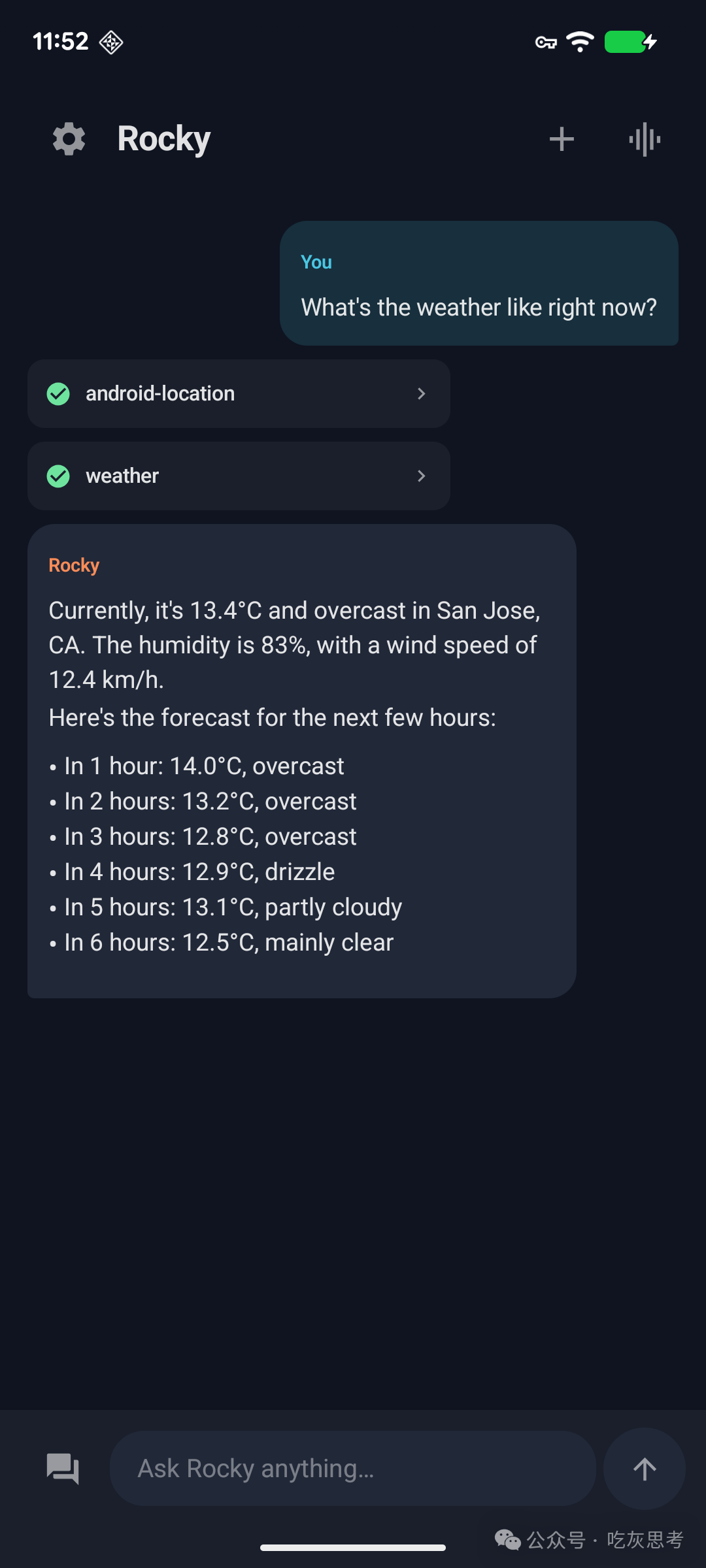Focus the Ask Rocky anything input field
This screenshot has width=706, height=1568.
[353, 1469]
